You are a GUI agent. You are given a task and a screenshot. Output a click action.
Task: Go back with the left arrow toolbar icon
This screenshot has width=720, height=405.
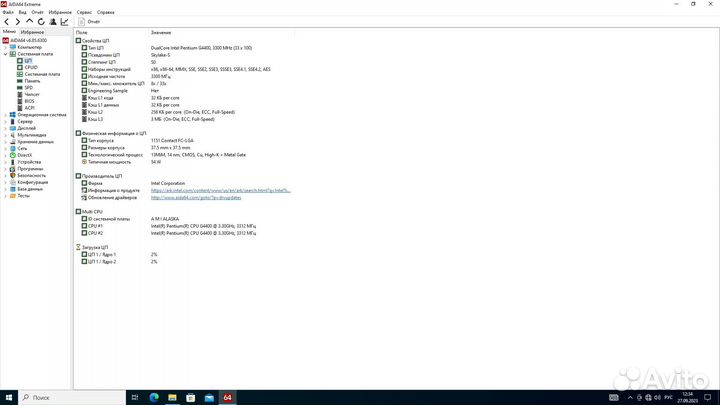point(6,22)
